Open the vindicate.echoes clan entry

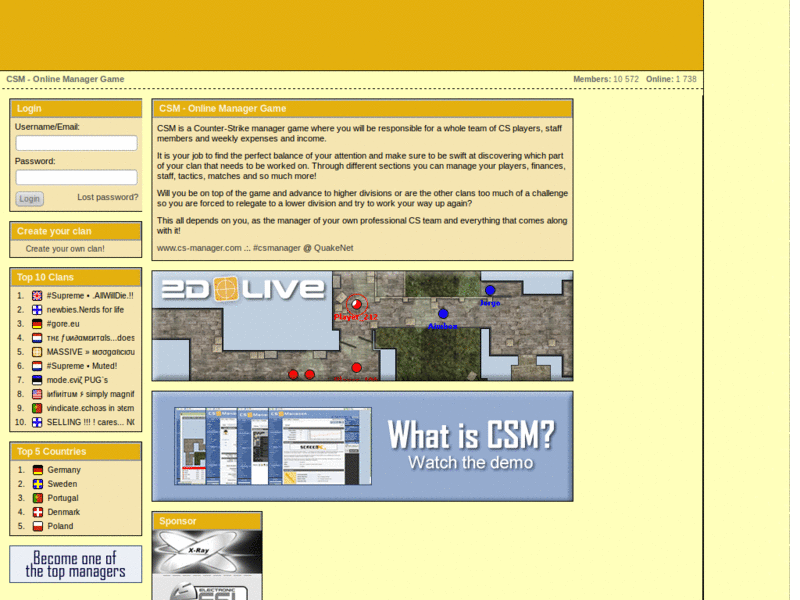[x=90, y=408]
